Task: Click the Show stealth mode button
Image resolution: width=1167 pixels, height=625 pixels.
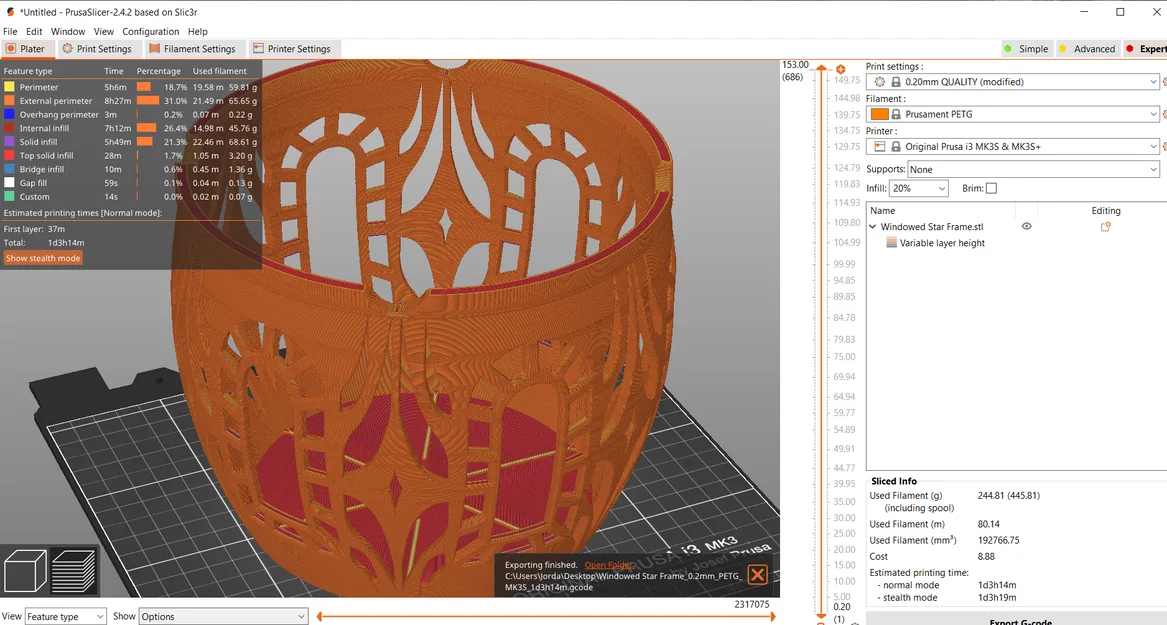Action: pyautogui.click(x=43, y=258)
